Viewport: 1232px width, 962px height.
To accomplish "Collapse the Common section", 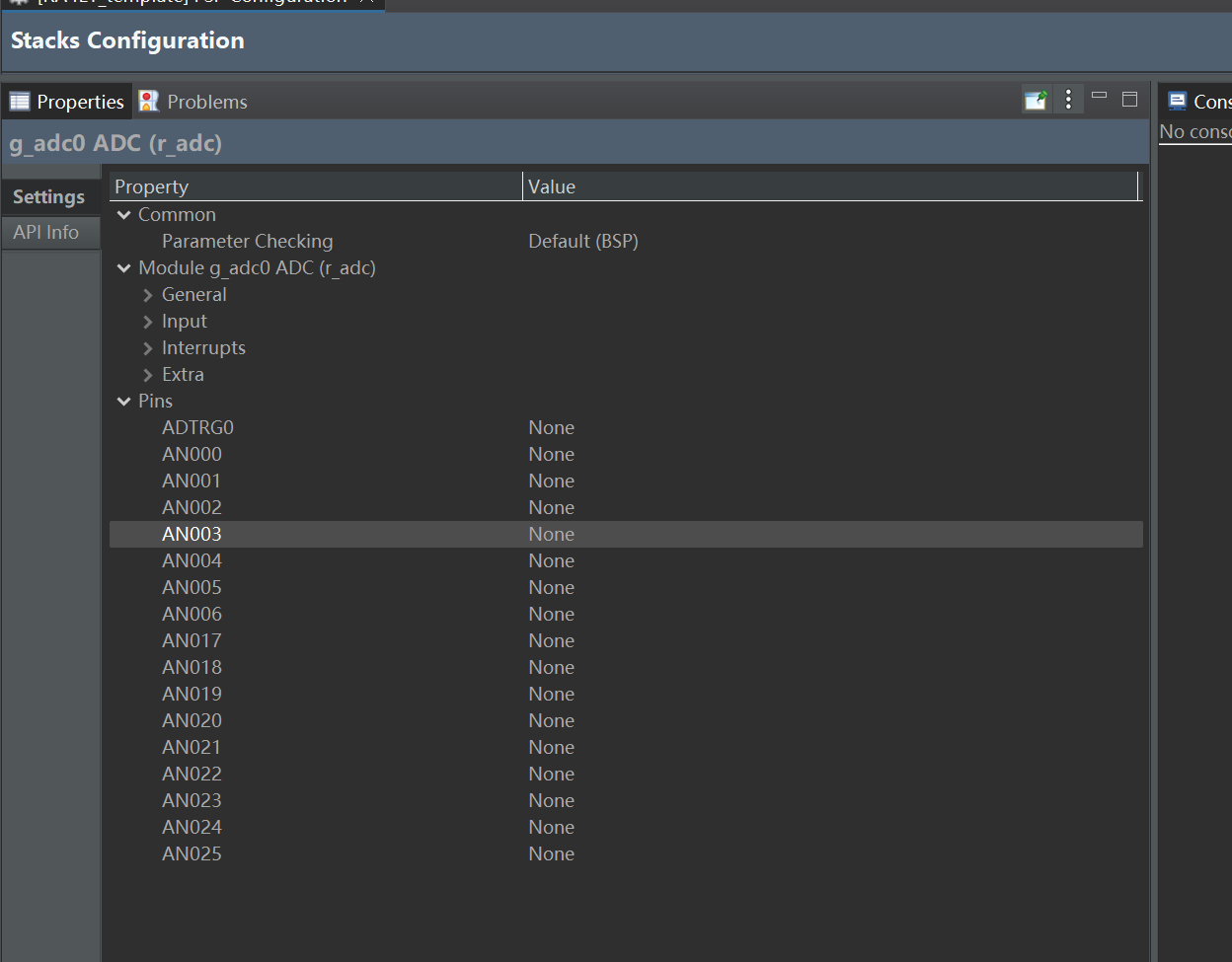I will coord(123,215).
